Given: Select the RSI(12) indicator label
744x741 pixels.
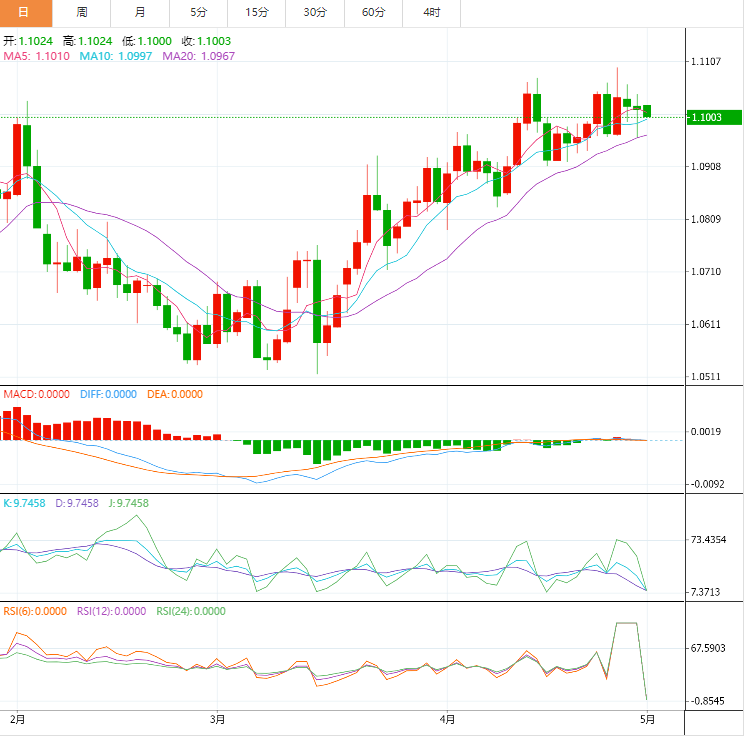Looking at the screenshot, I should pos(111,611).
